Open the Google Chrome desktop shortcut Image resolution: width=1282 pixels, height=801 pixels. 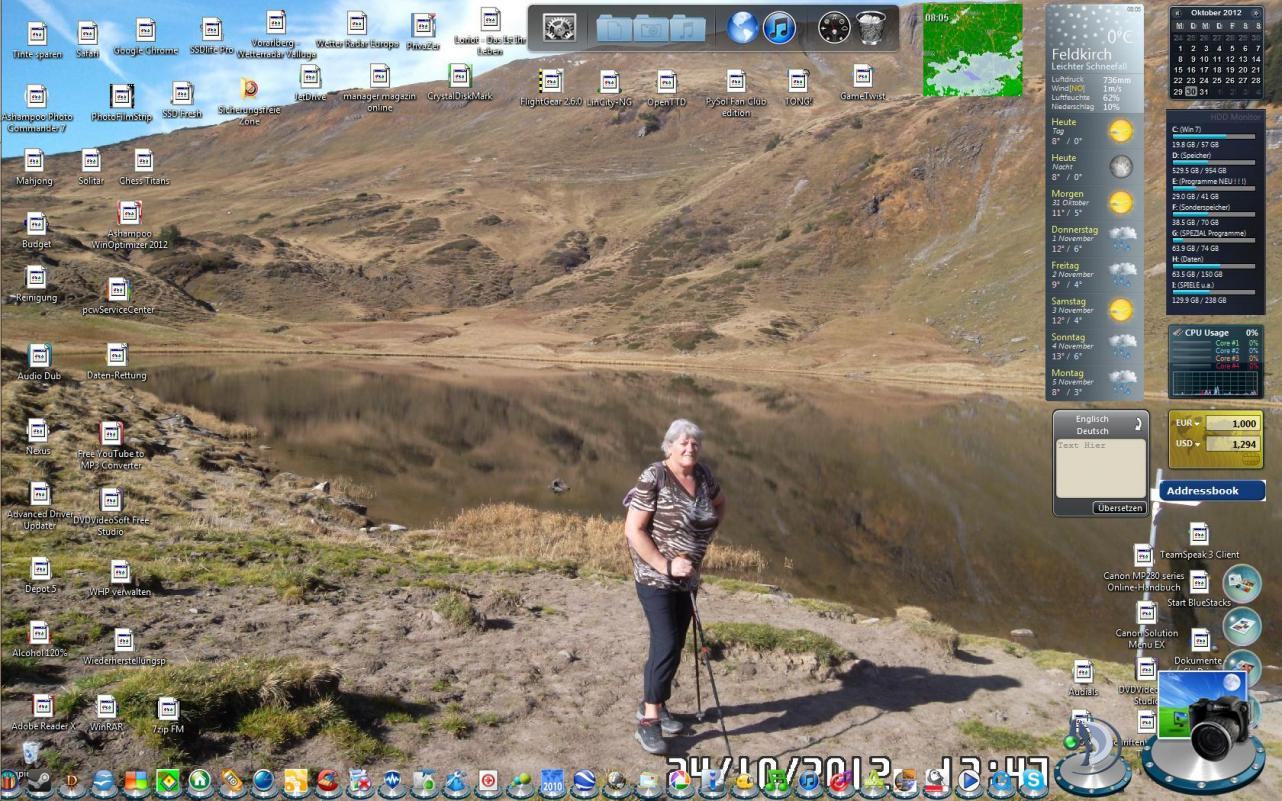coord(146,37)
